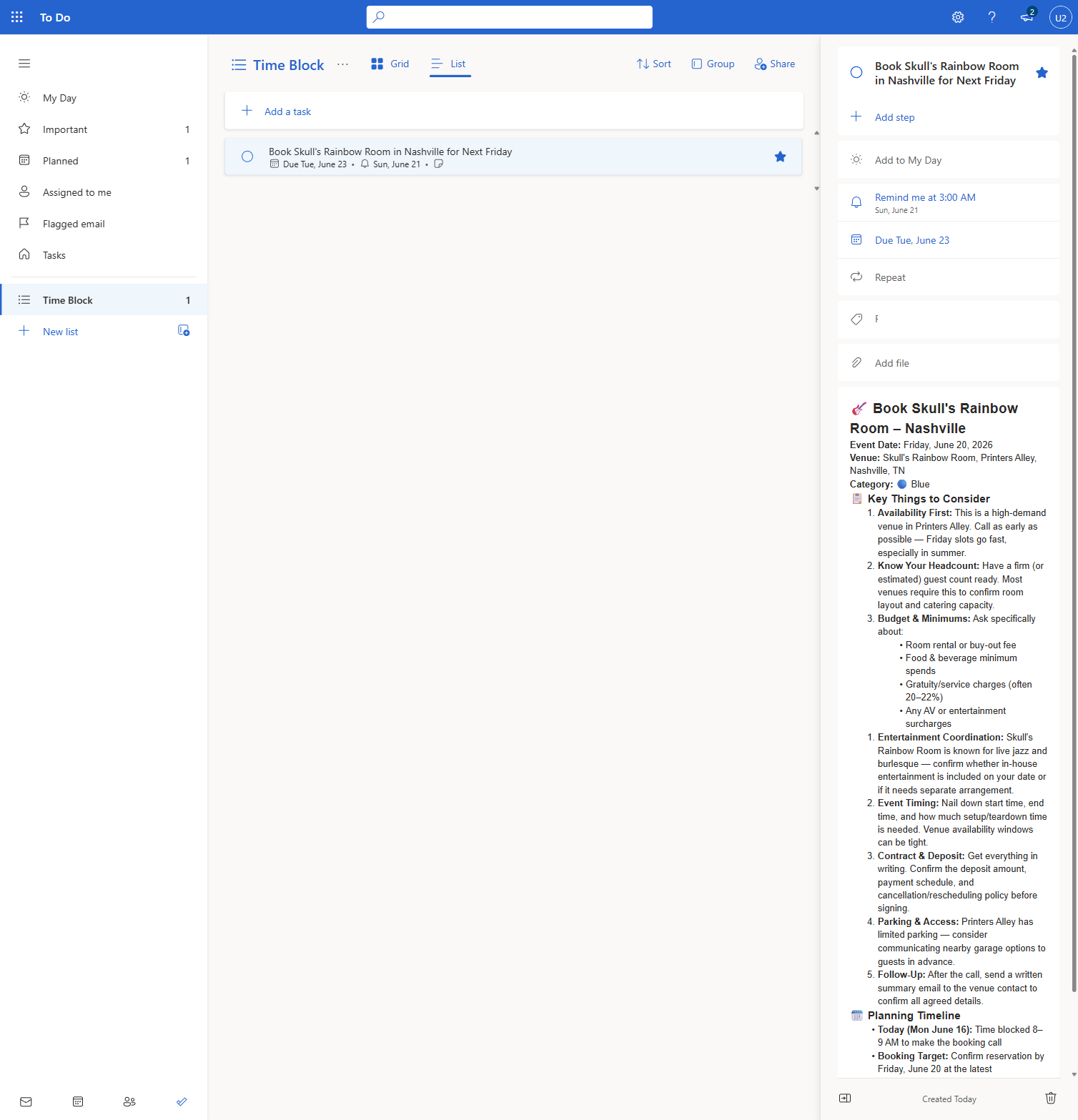The width and height of the screenshot is (1078, 1120).
Task: Switch to Grid view
Action: [390, 64]
